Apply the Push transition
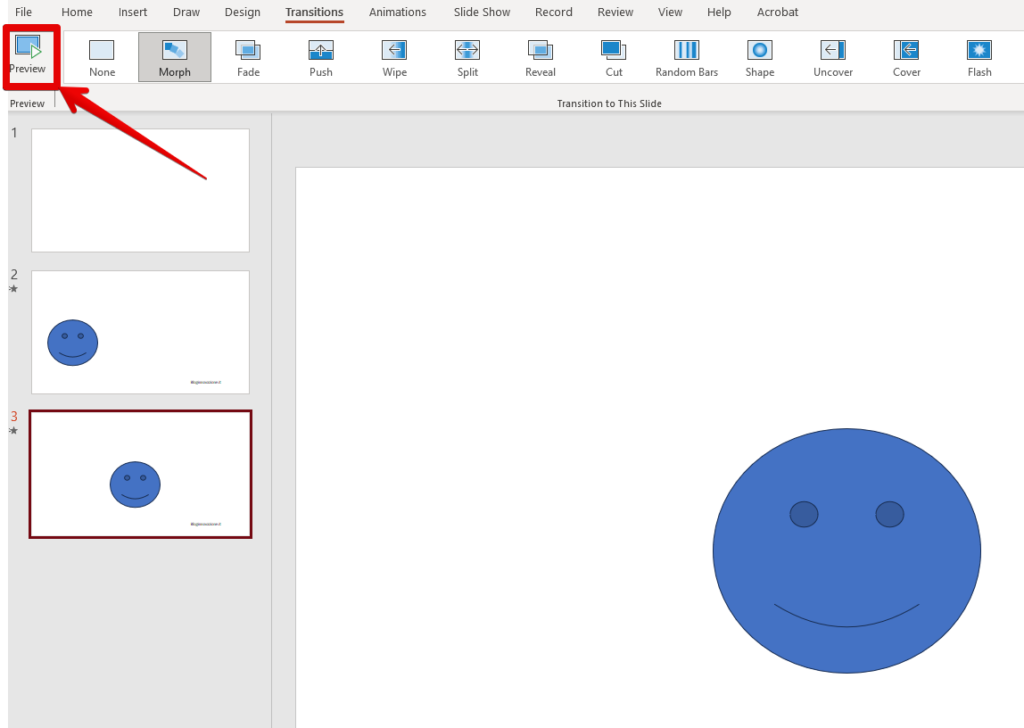 (x=321, y=57)
